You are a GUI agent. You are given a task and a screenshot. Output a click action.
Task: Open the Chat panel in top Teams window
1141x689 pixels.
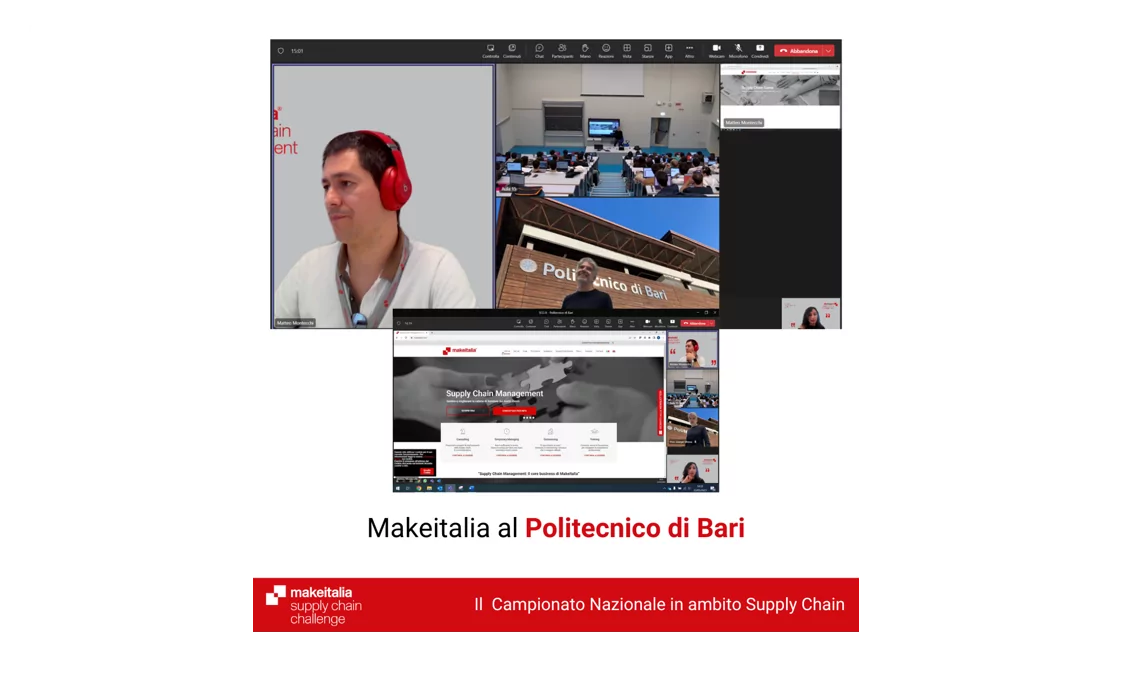pyautogui.click(x=539, y=51)
